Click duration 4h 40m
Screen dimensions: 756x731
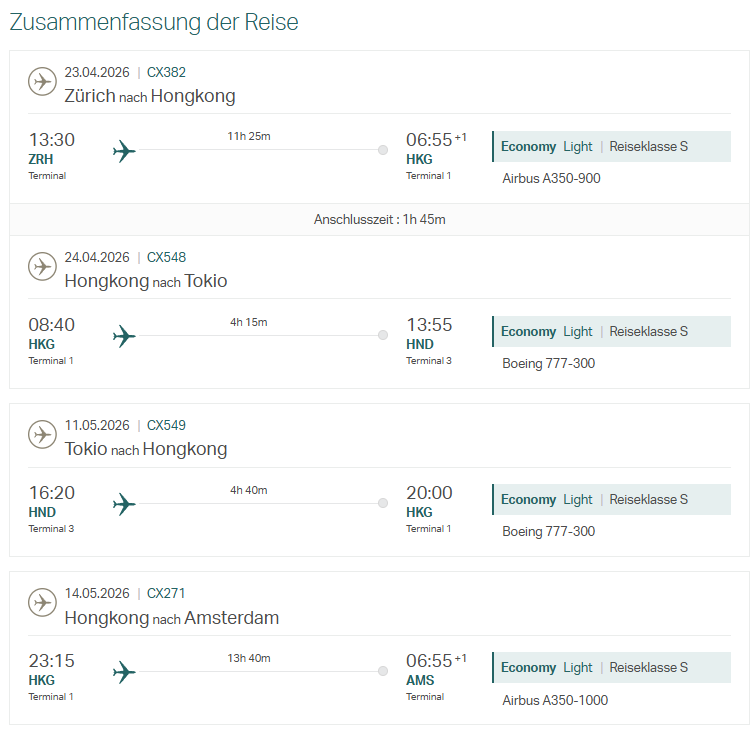pos(249,490)
